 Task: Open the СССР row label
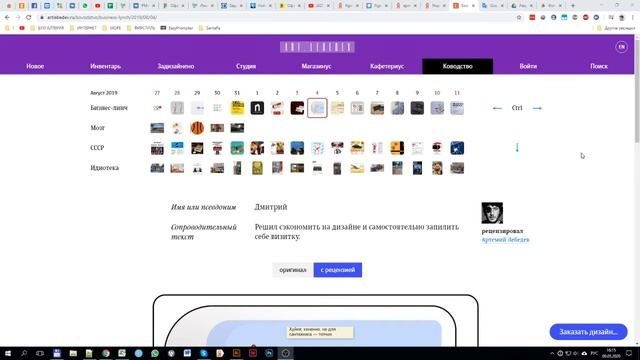97,148
